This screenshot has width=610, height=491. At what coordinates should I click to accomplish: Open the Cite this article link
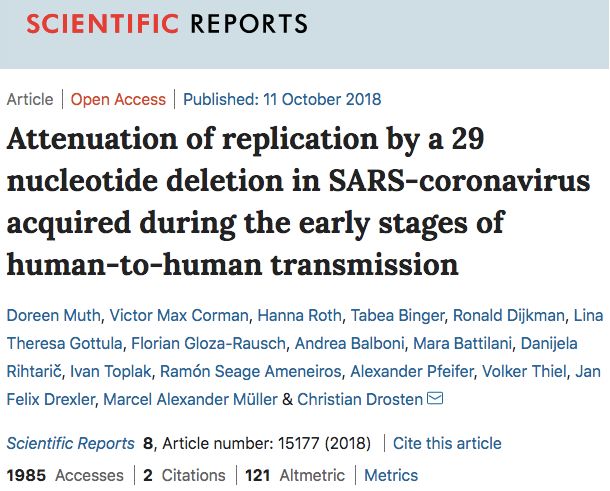(447, 442)
